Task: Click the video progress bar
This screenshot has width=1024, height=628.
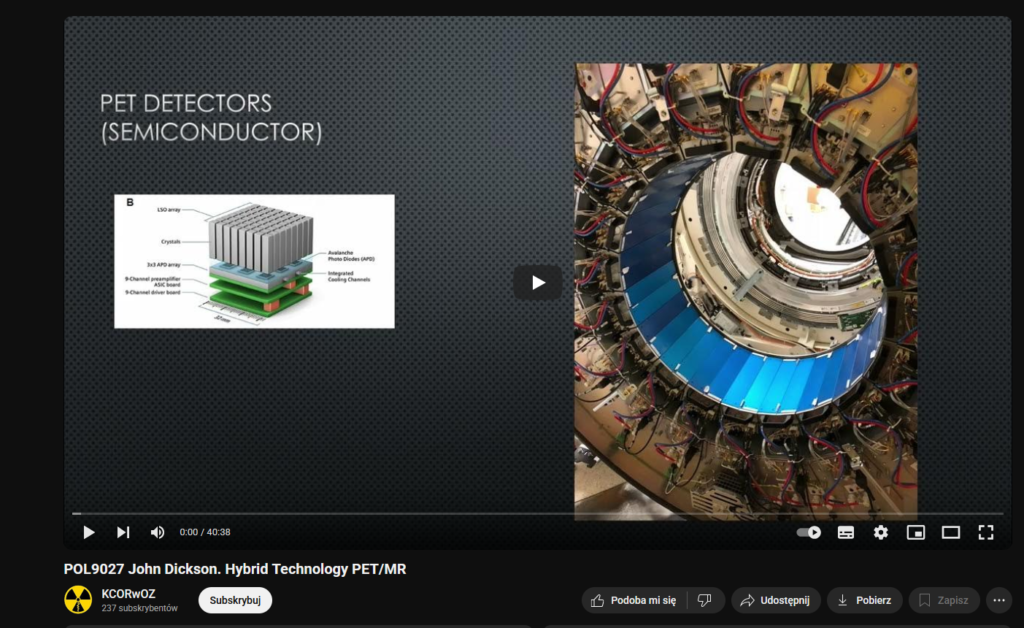Action: [x=537, y=514]
